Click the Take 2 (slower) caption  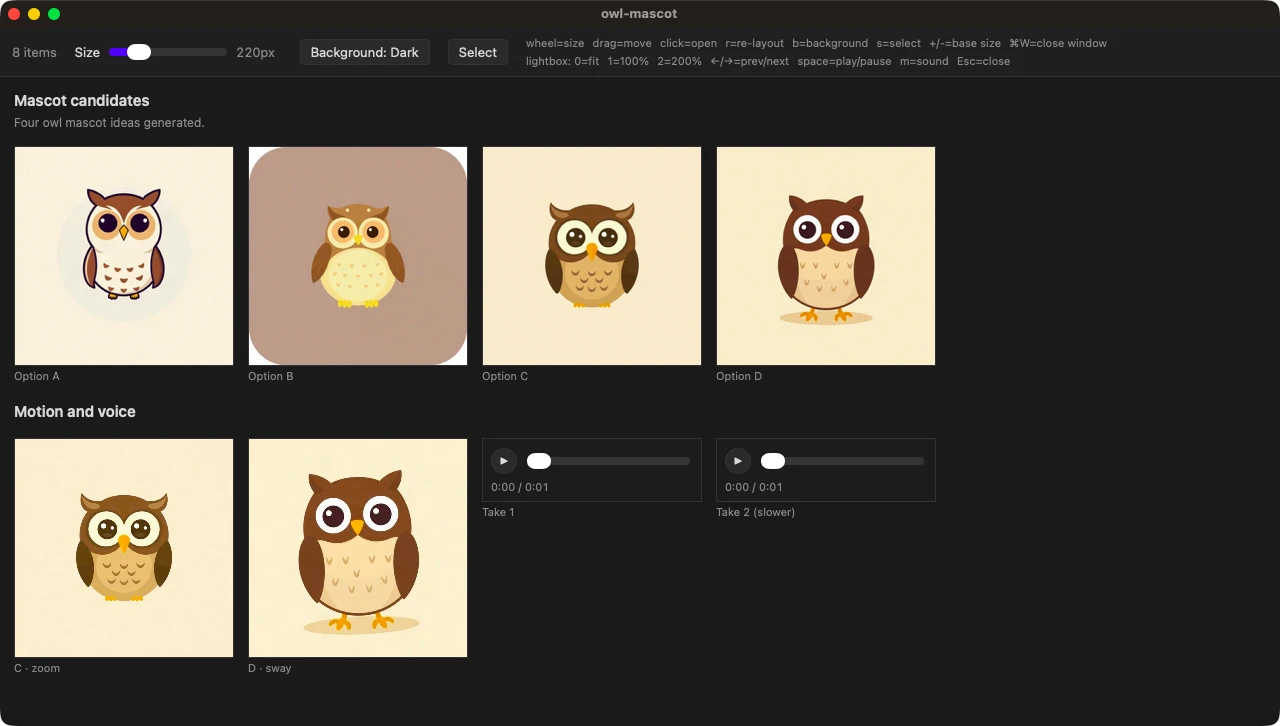point(756,512)
